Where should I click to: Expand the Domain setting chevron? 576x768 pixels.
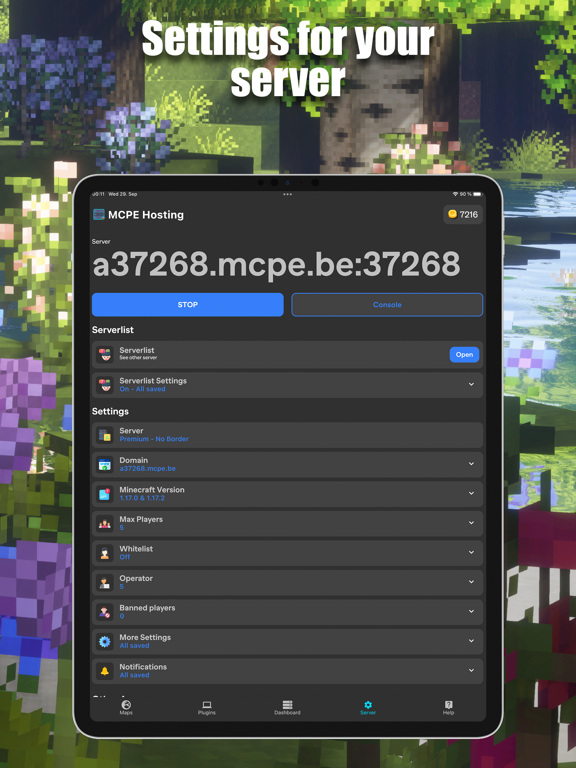pyautogui.click(x=471, y=464)
